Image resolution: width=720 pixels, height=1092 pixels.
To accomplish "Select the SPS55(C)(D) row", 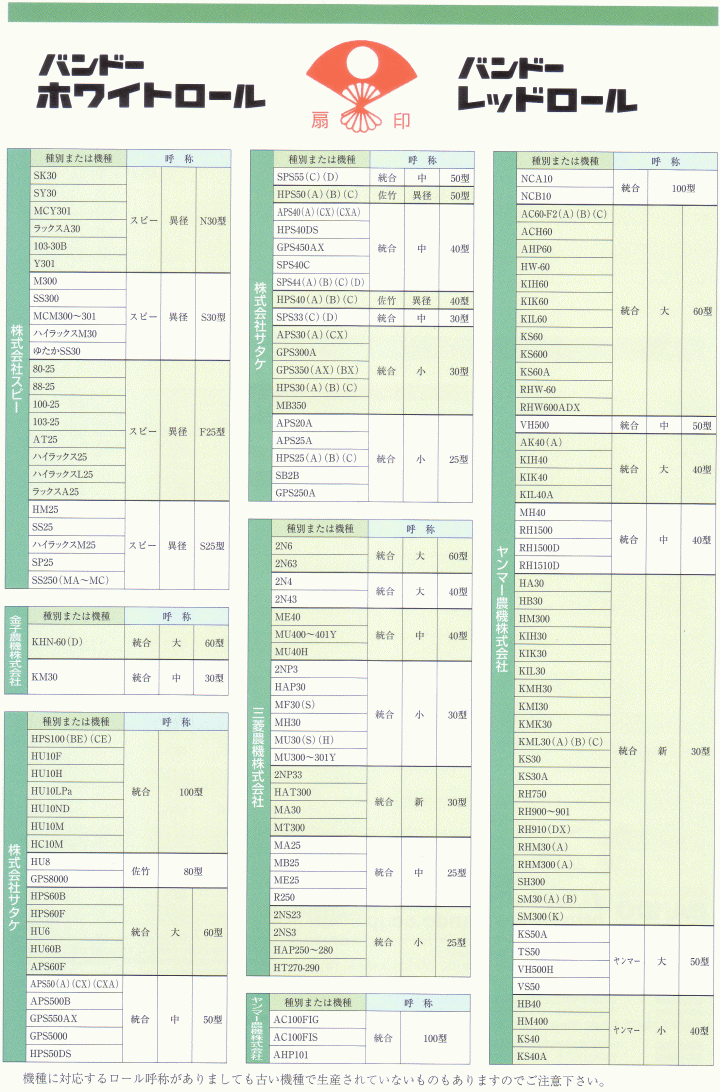I will [322, 177].
